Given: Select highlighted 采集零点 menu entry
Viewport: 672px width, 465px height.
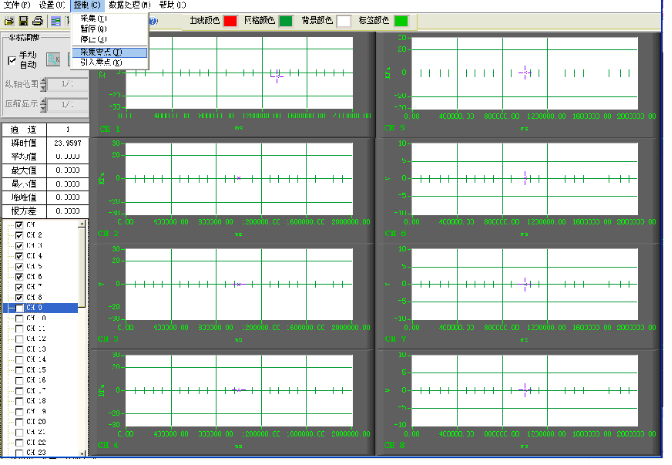Looking at the screenshot, I should (110, 52).
